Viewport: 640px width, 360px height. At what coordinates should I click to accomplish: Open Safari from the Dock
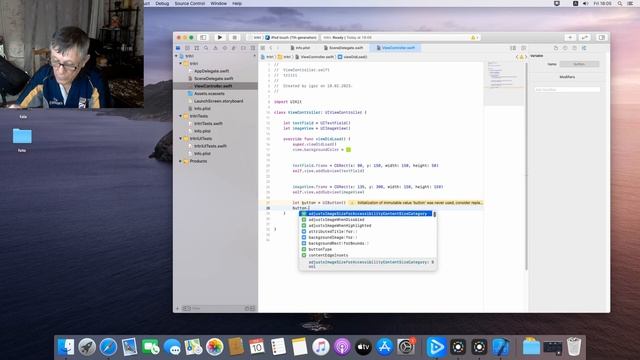click(108, 347)
